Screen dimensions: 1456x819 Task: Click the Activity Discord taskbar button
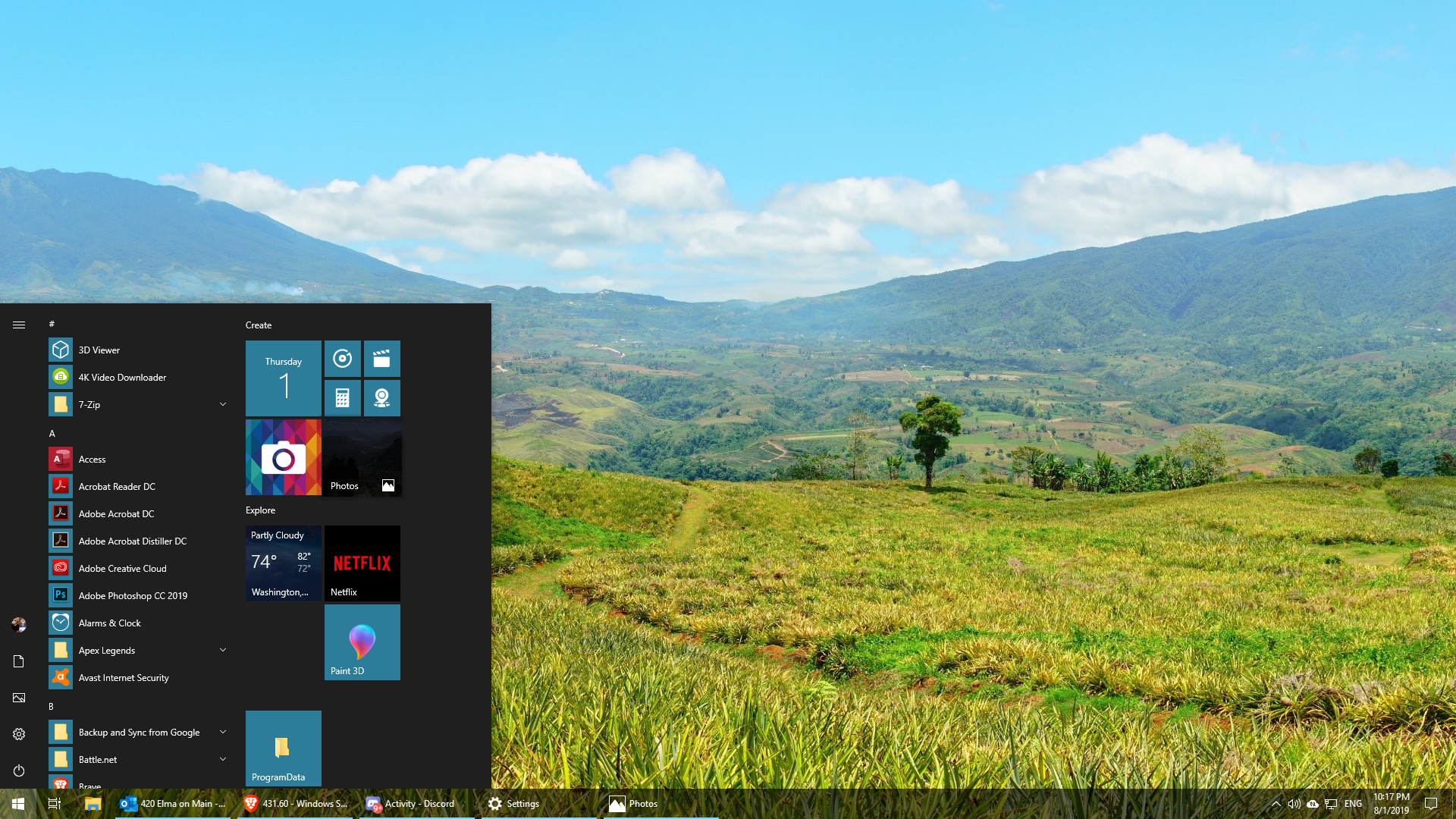pyautogui.click(x=418, y=803)
